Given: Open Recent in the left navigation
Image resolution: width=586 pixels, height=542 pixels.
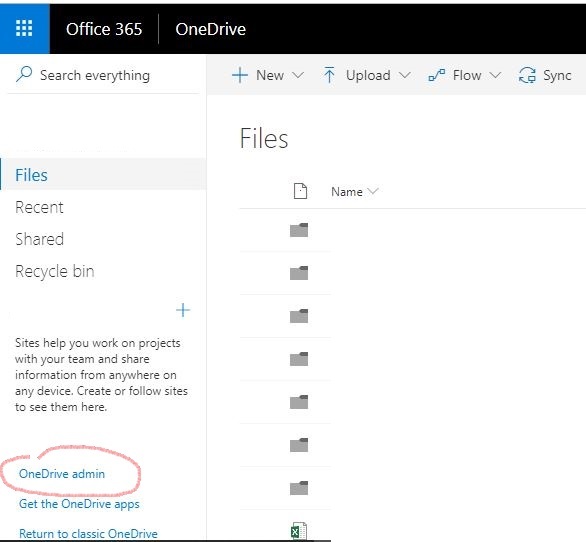Looking at the screenshot, I should 39,207.
